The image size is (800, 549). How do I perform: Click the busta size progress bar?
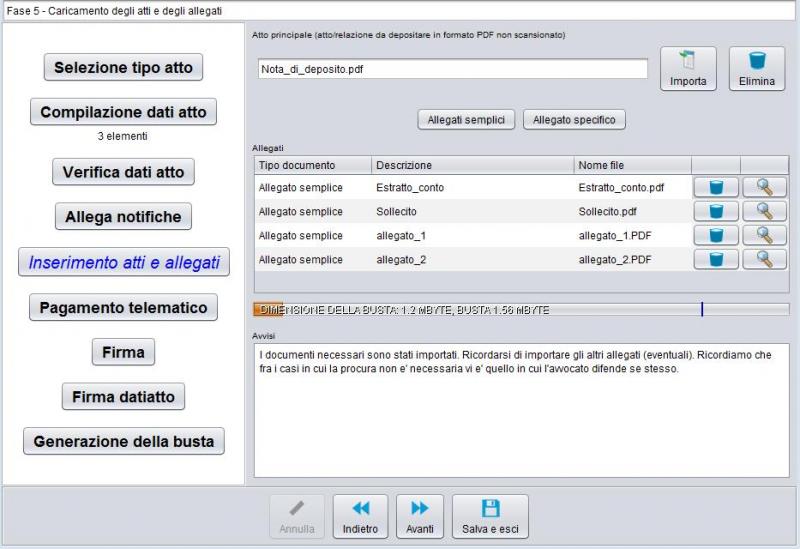[521, 309]
